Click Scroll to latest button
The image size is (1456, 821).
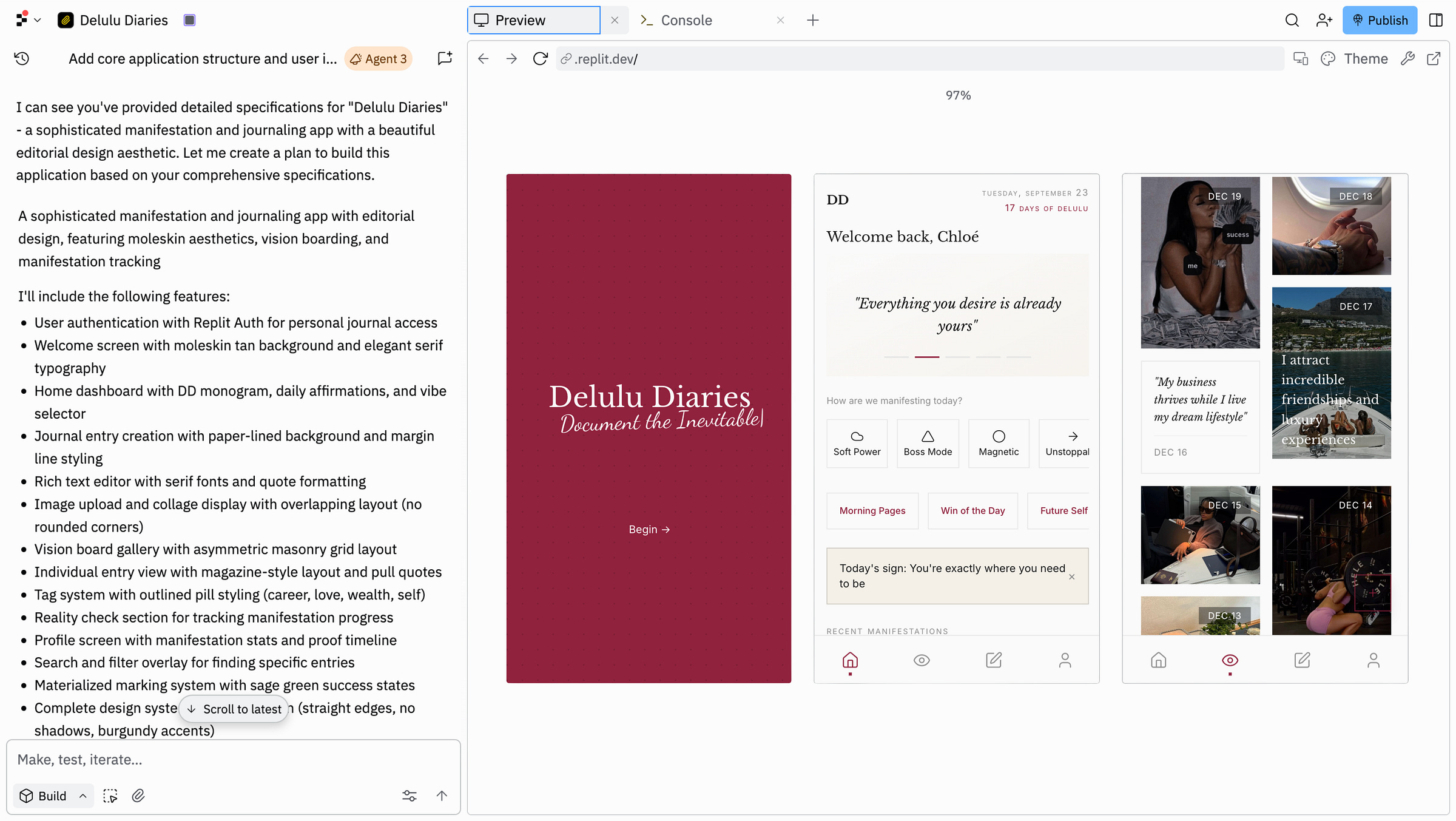click(234, 709)
